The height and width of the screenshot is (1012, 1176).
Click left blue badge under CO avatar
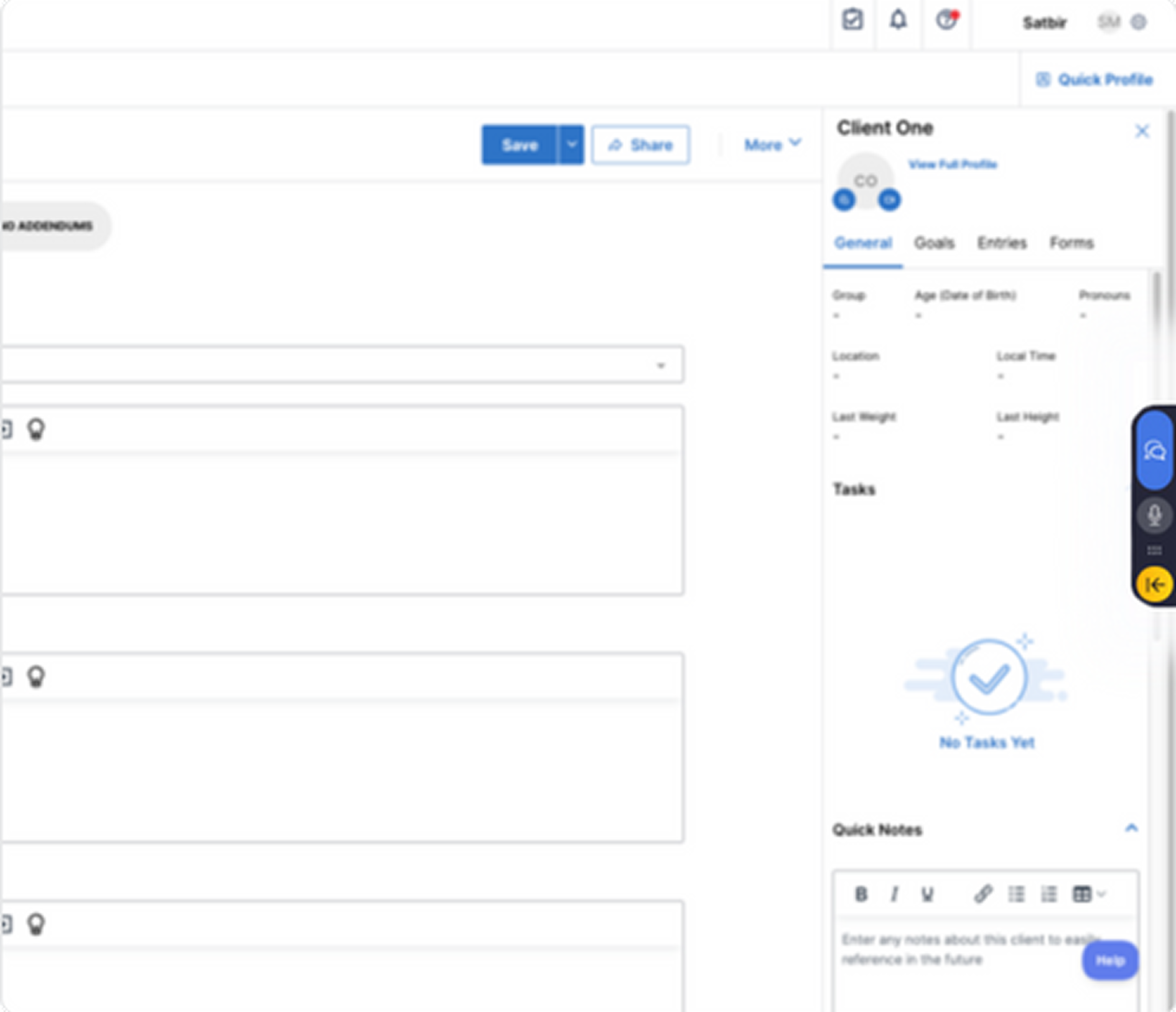pos(844,200)
